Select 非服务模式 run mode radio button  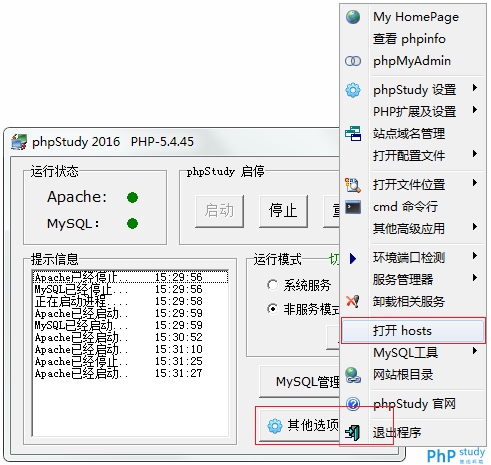click(x=272, y=309)
